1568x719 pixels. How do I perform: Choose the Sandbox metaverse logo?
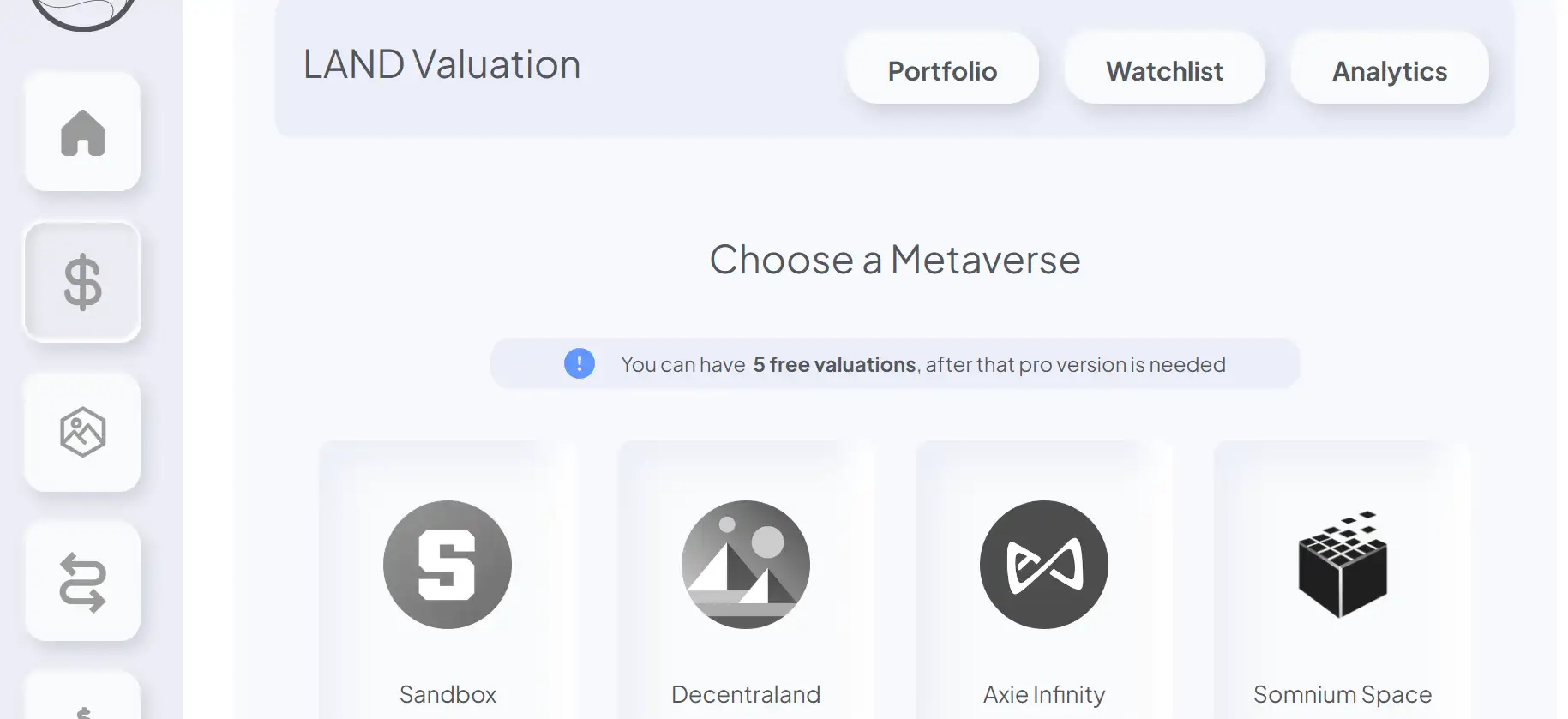click(x=448, y=565)
